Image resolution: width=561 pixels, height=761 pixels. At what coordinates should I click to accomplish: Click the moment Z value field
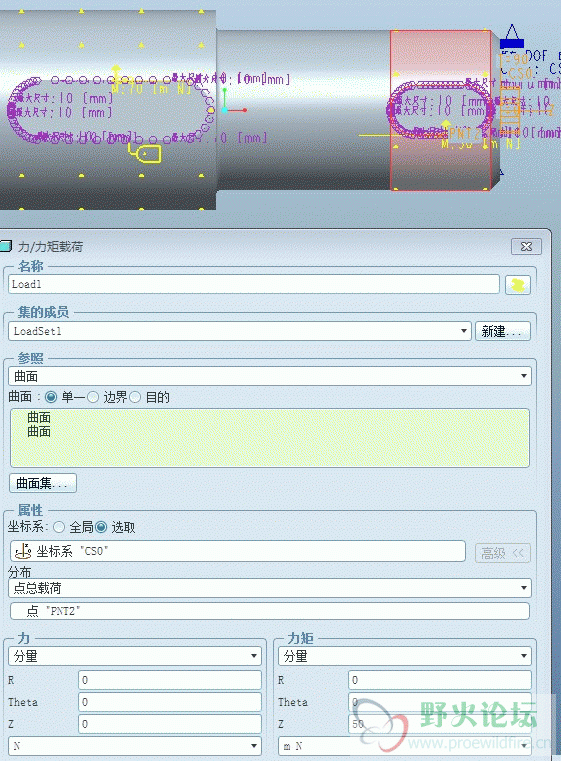click(440, 724)
